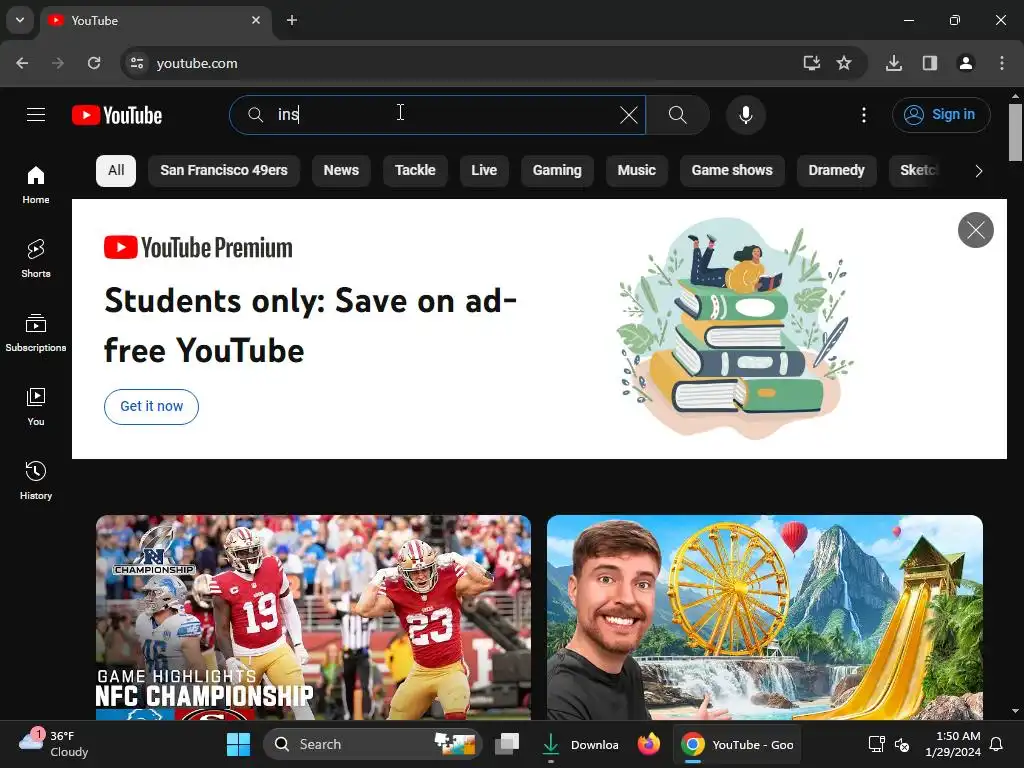Bookmark this page with star
The height and width of the screenshot is (768, 1024).
pyautogui.click(x=844, y=63)
